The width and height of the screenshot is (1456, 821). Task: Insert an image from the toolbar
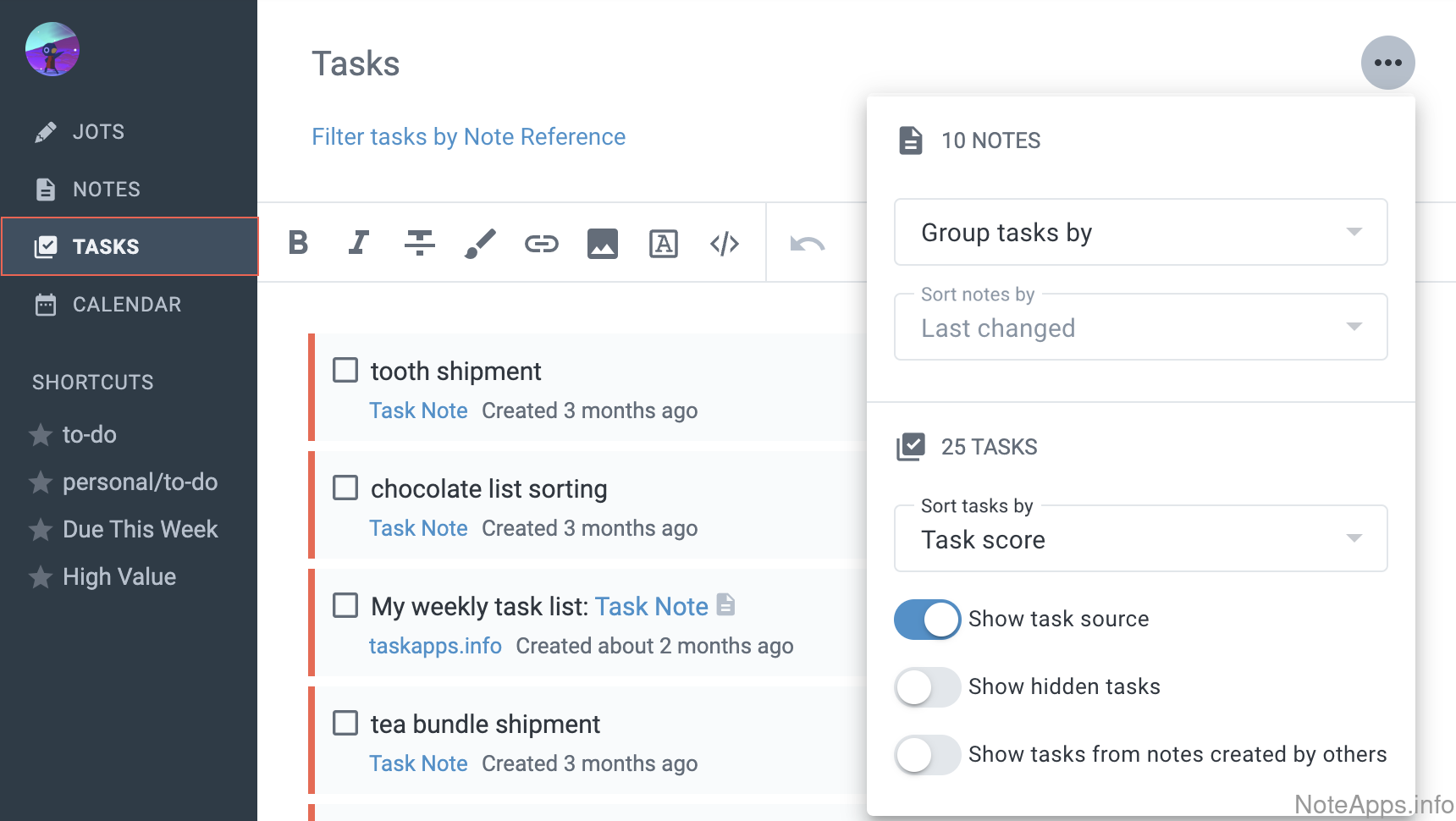pos(603,244)
